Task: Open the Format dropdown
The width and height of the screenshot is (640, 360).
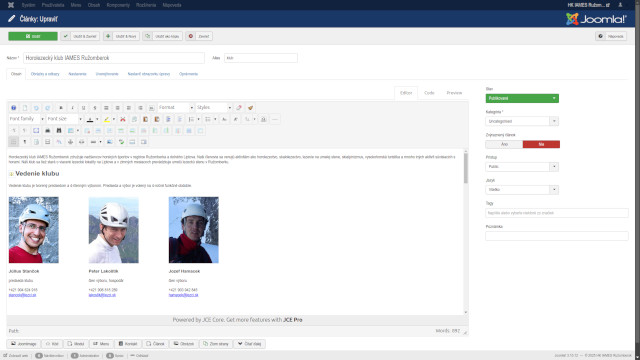Action: point(176,108)
